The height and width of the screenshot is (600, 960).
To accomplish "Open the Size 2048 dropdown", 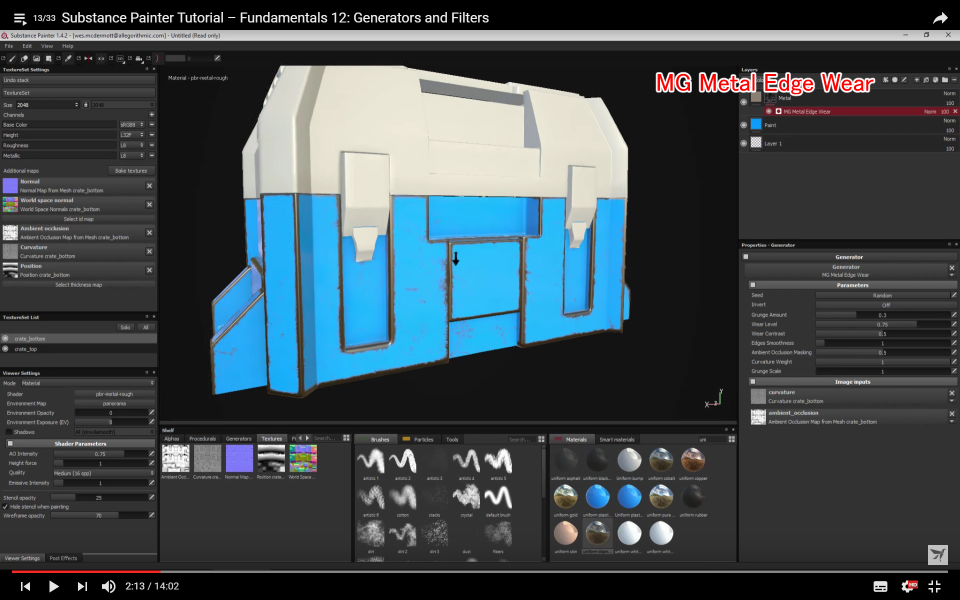I will tap(48, 105).
